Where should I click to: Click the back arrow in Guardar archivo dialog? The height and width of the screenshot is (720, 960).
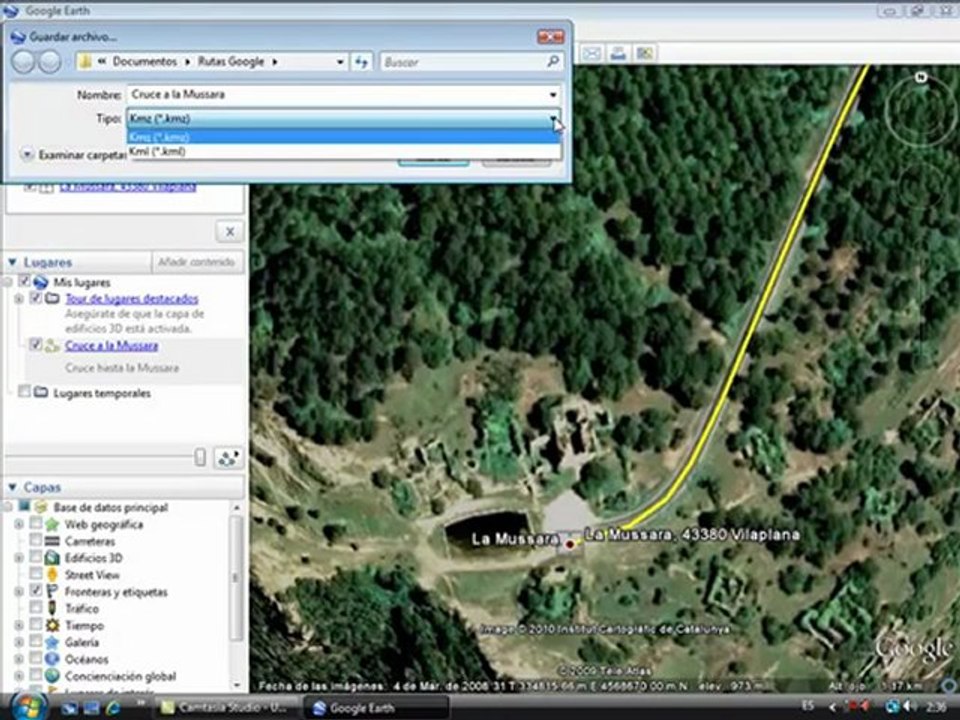(x=23, y=62)
